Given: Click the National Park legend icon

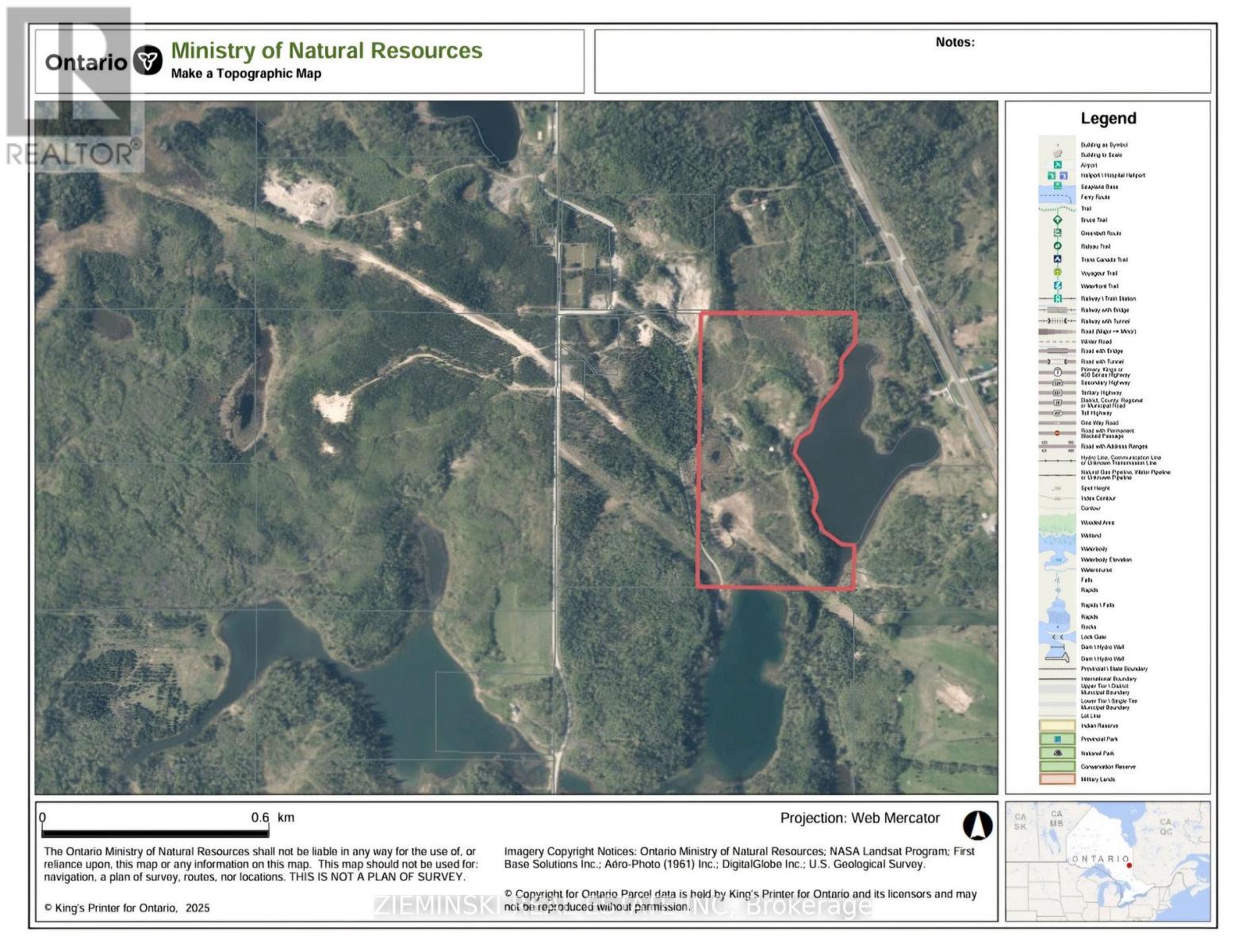Looking at the screenshot, I should 1057,753.
